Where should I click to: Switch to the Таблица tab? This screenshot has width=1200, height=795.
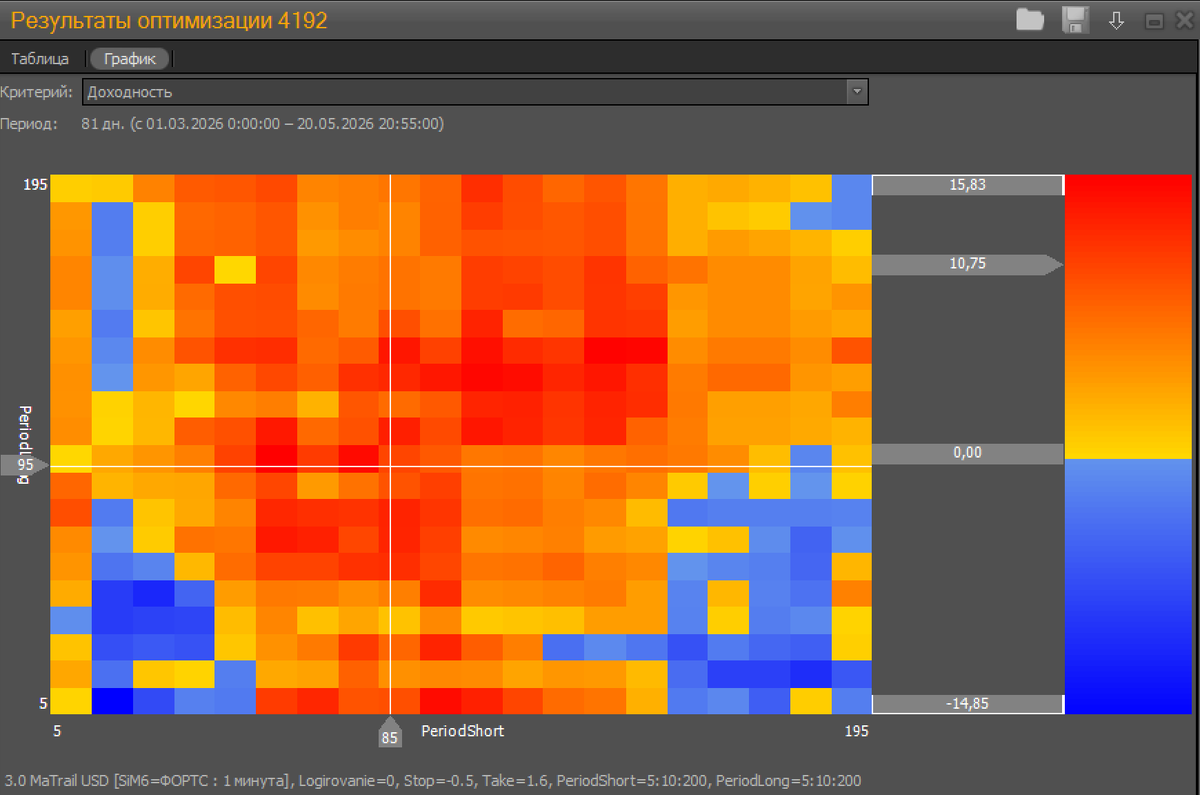click(40, 59)
